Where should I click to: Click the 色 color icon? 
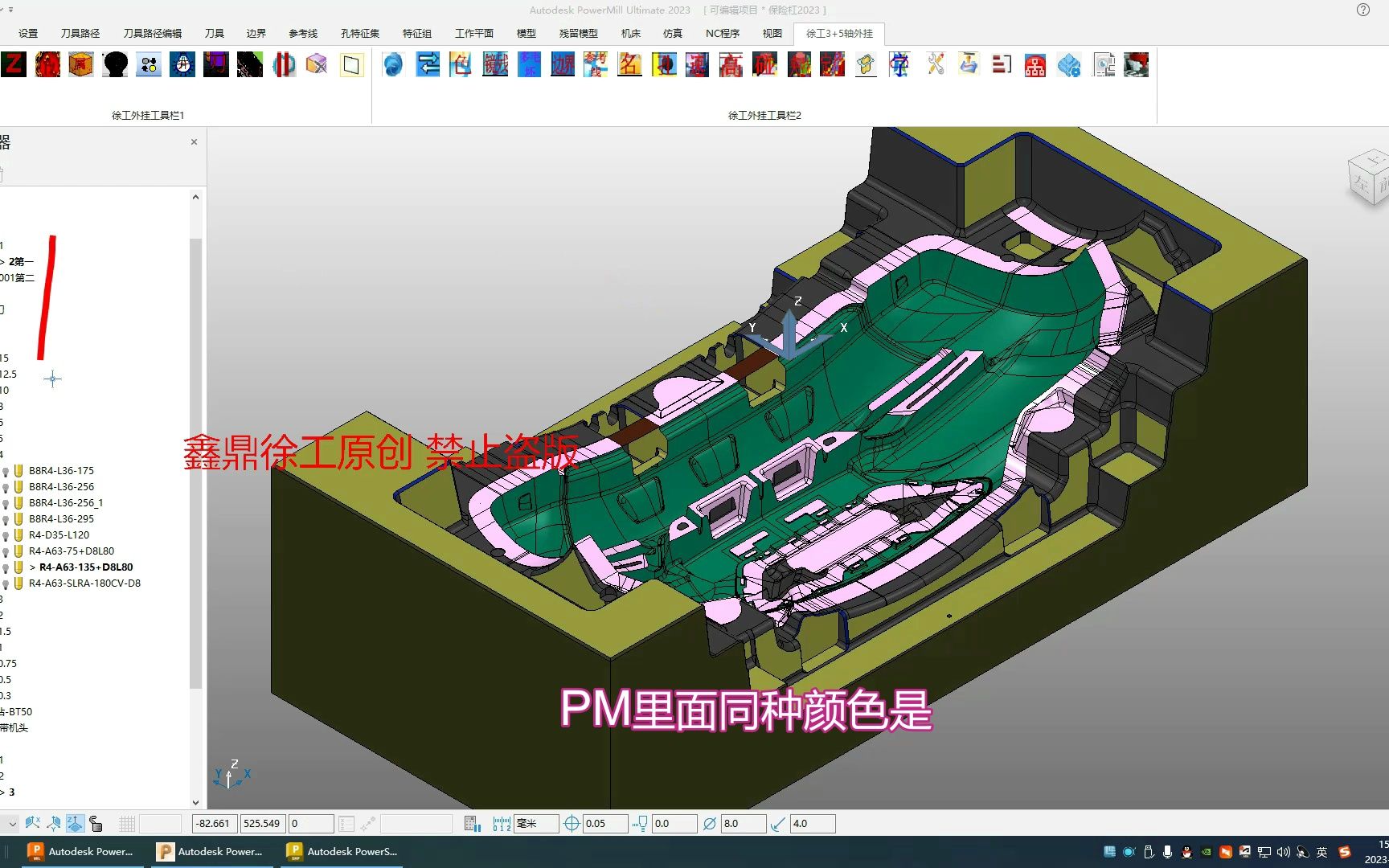[461, 64]
